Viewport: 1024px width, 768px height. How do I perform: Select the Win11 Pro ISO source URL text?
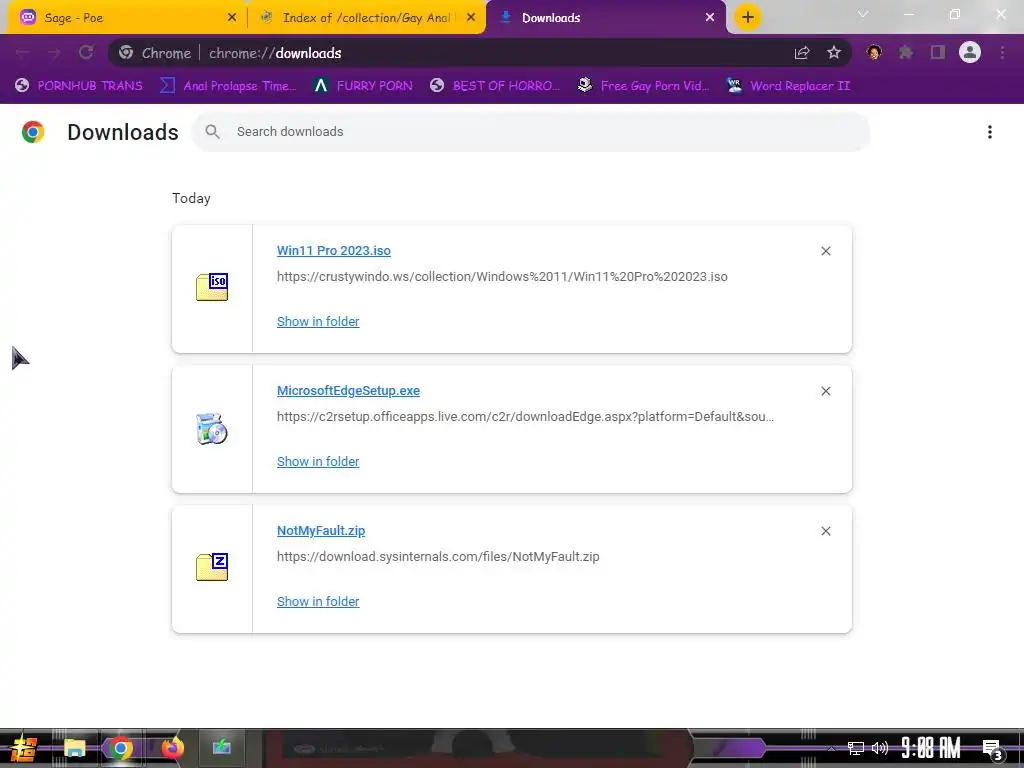coord(502,277)
